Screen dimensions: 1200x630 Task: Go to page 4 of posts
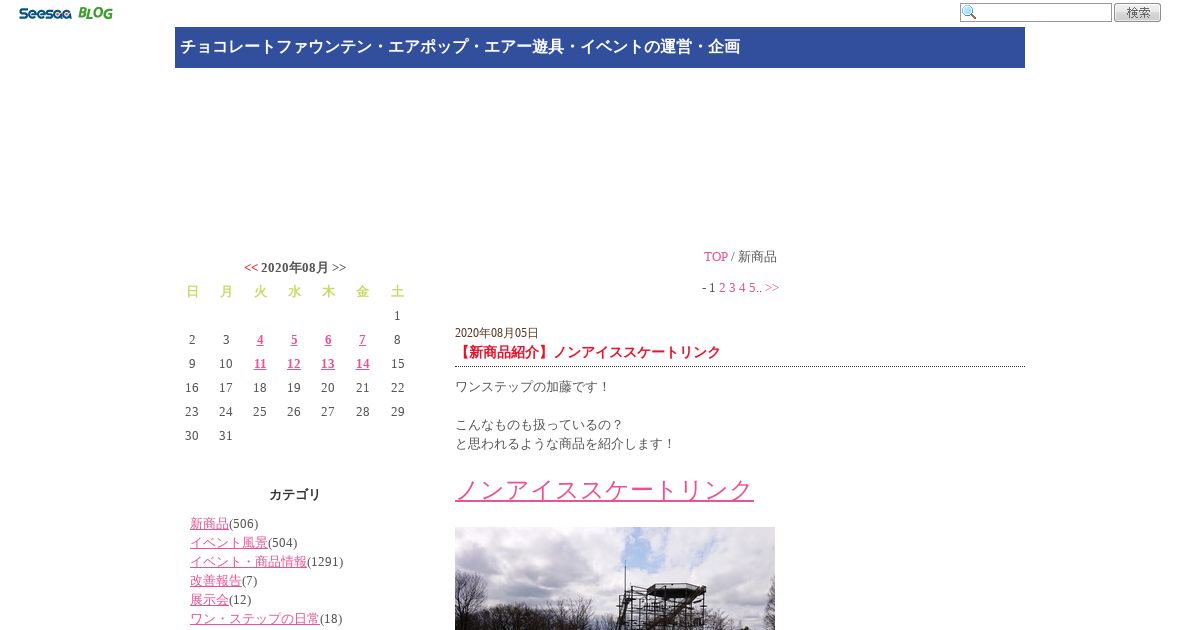tap(742, 288)
